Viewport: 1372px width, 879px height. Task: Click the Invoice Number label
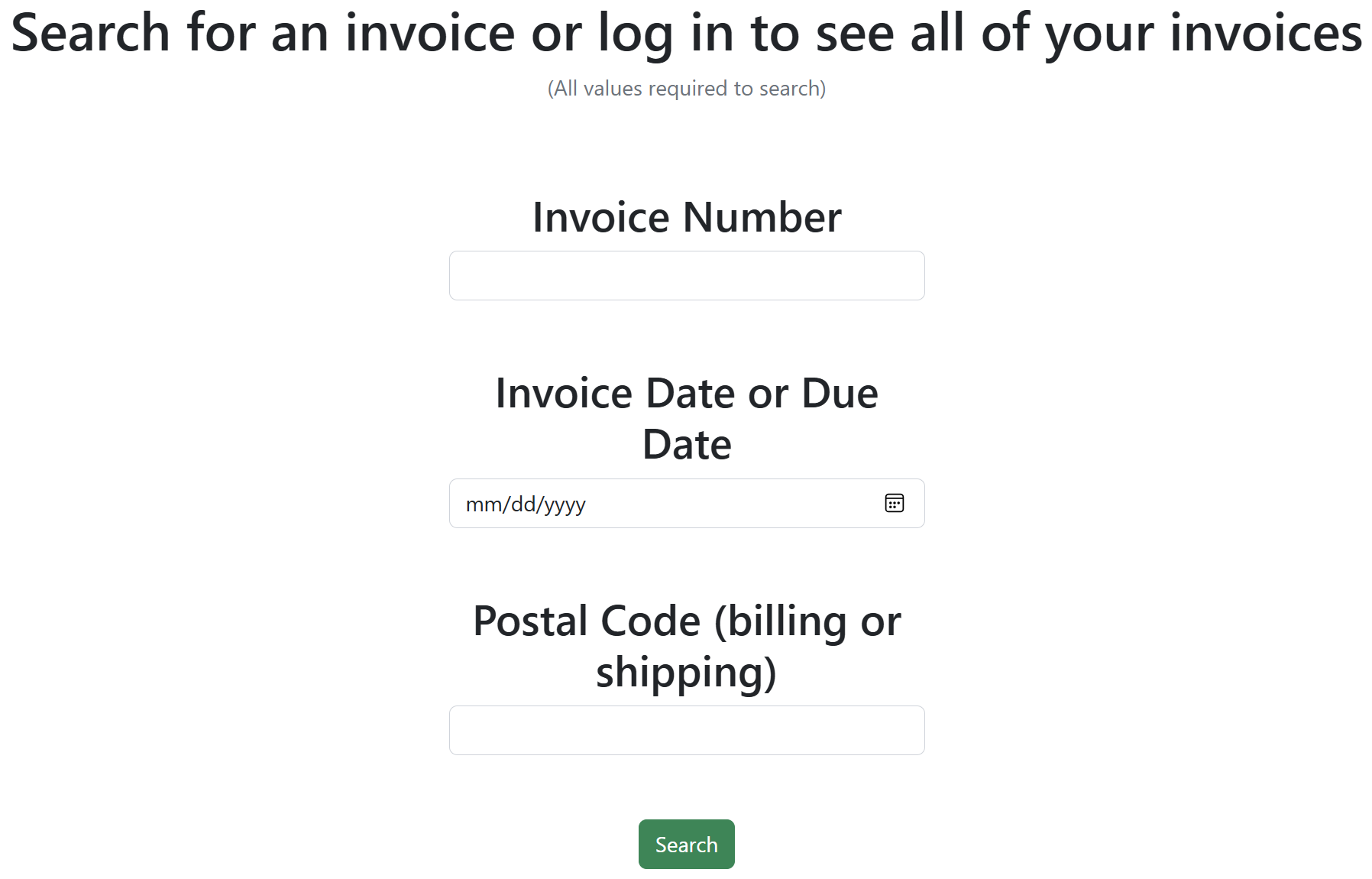click(x=686, y=216)
